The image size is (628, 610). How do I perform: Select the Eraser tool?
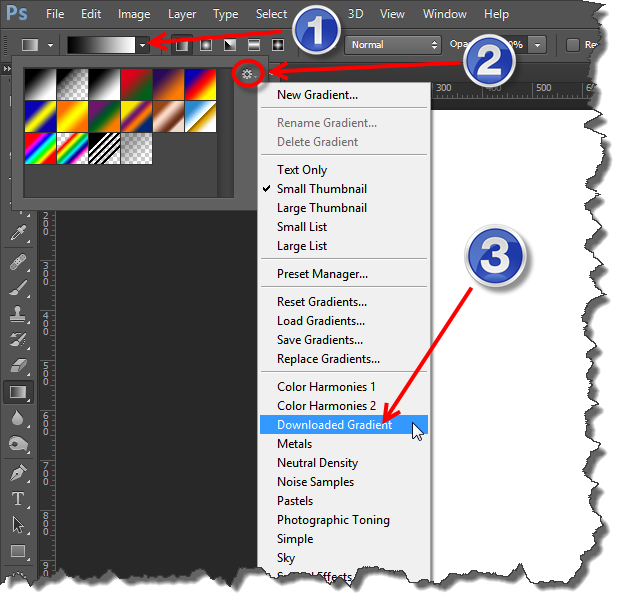coord(18,366)
